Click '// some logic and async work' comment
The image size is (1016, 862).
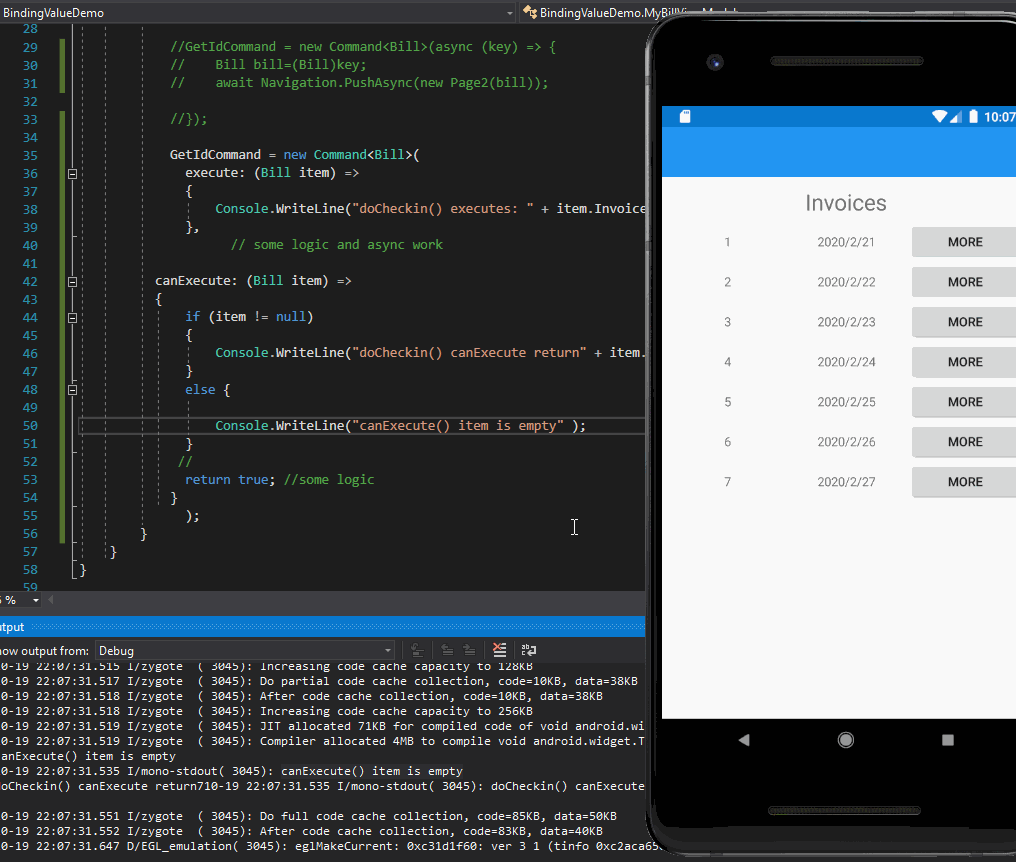point(337,245)
